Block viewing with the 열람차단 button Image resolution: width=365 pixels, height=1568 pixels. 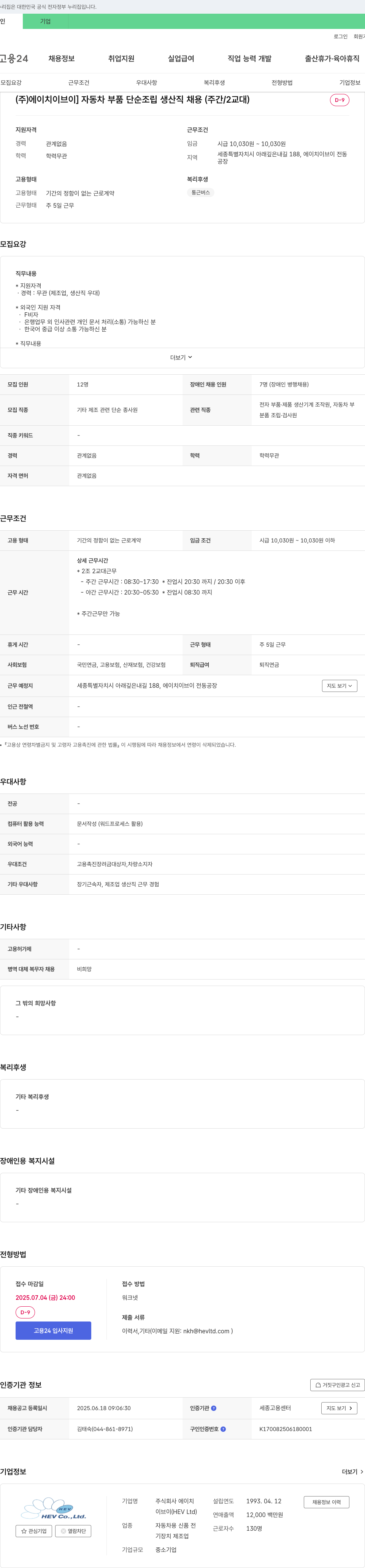[73, 1531]
